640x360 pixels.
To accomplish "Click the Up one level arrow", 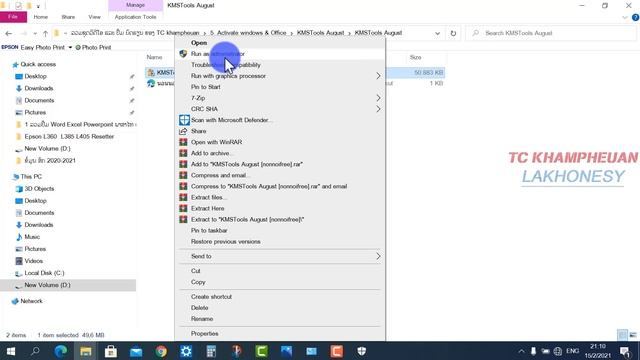I will click(45, 33).
